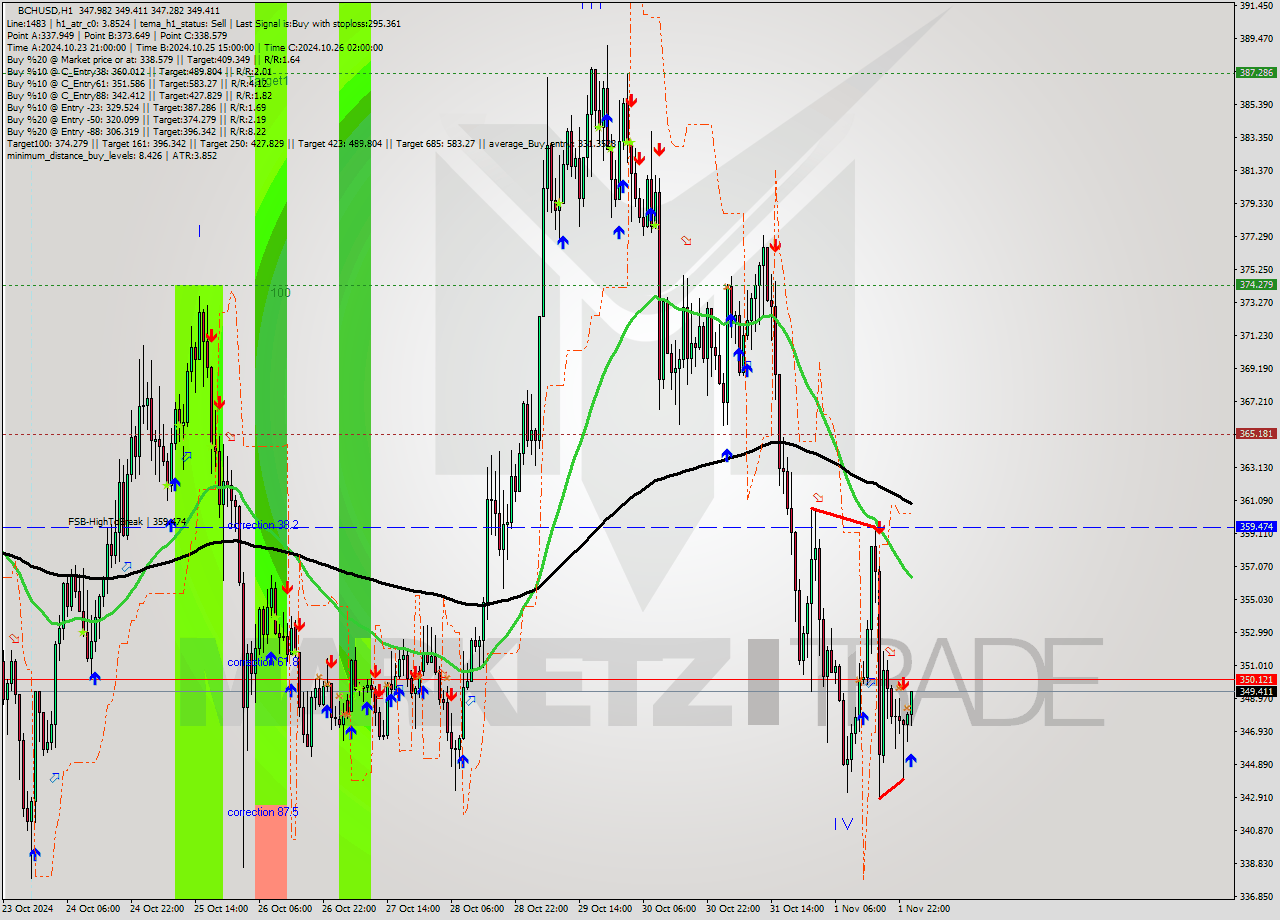Click the 'correction 38.2' label
Viewport: 1280px width, 920px height.
click(x=262, y=525)
